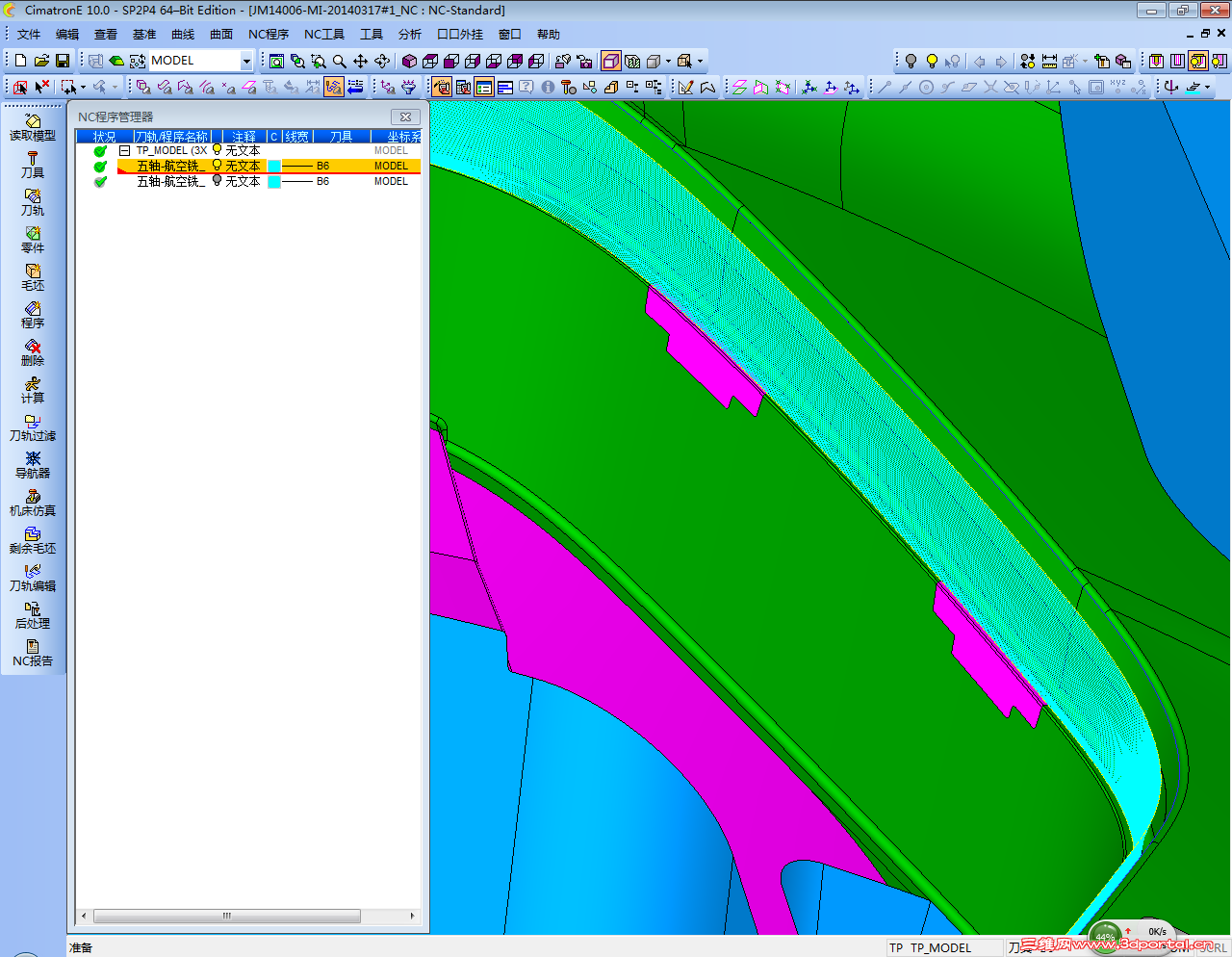Click the Zoom magnifier tool
The width and height of the screenshot is (1232, 957).
pos(340,61)
